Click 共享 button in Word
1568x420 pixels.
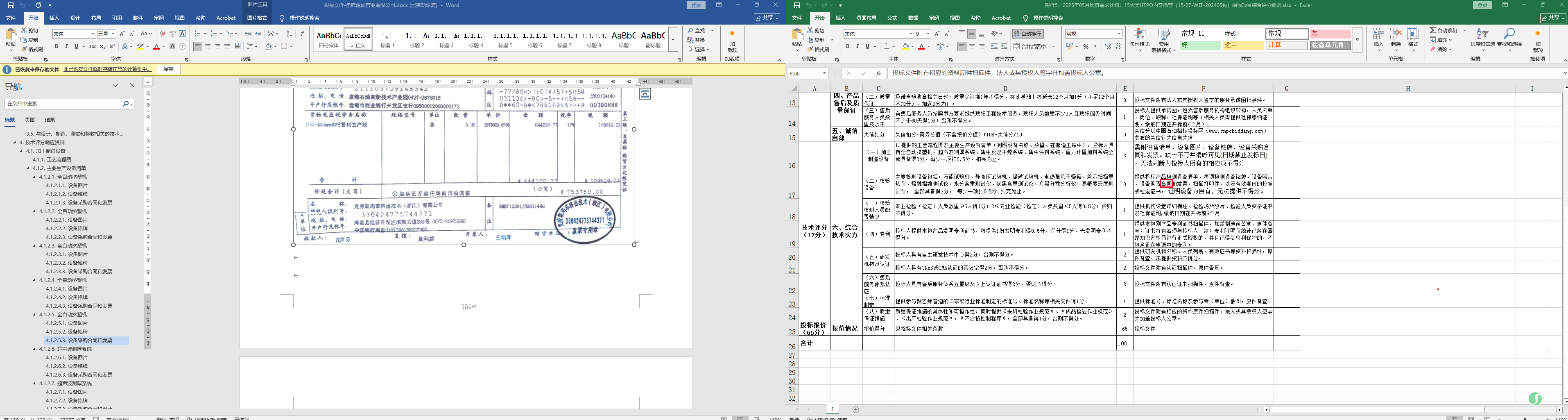(767, 18)
